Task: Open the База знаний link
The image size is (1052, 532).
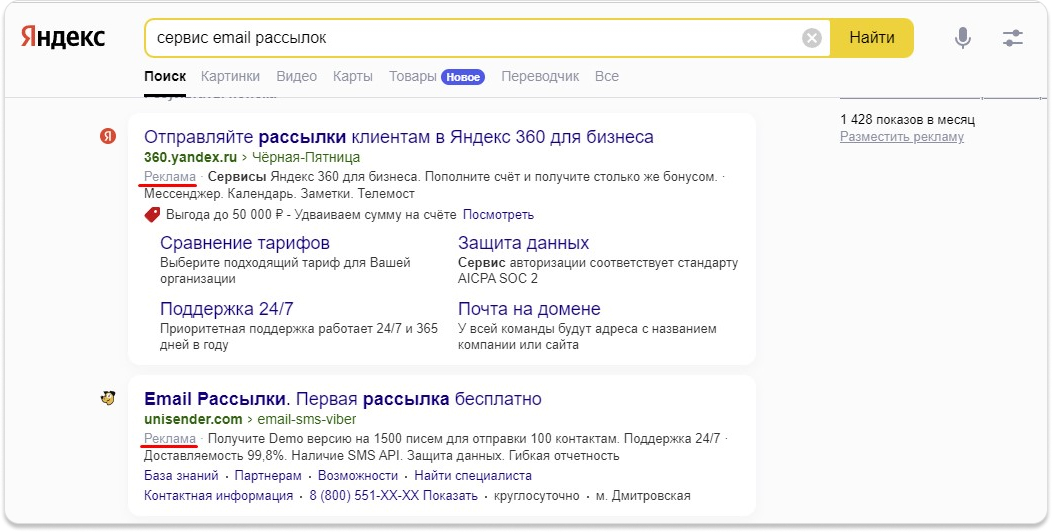Action: (181, 476)
